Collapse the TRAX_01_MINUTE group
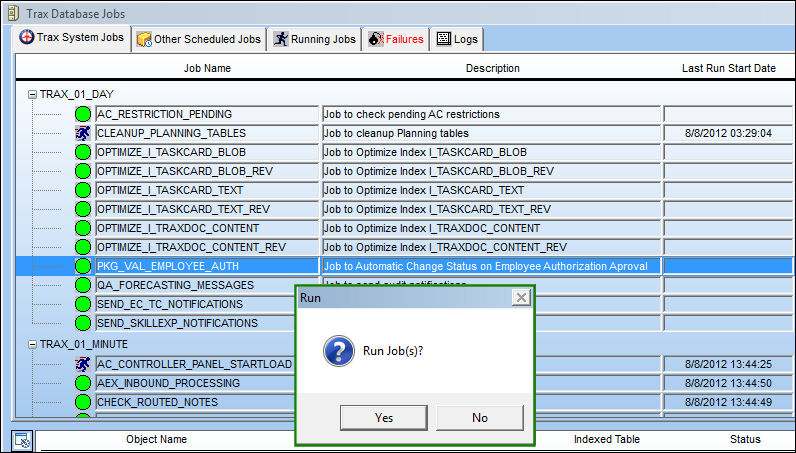Image resolution: width=796 pixels, height=453 pixels. coord(32,344)
